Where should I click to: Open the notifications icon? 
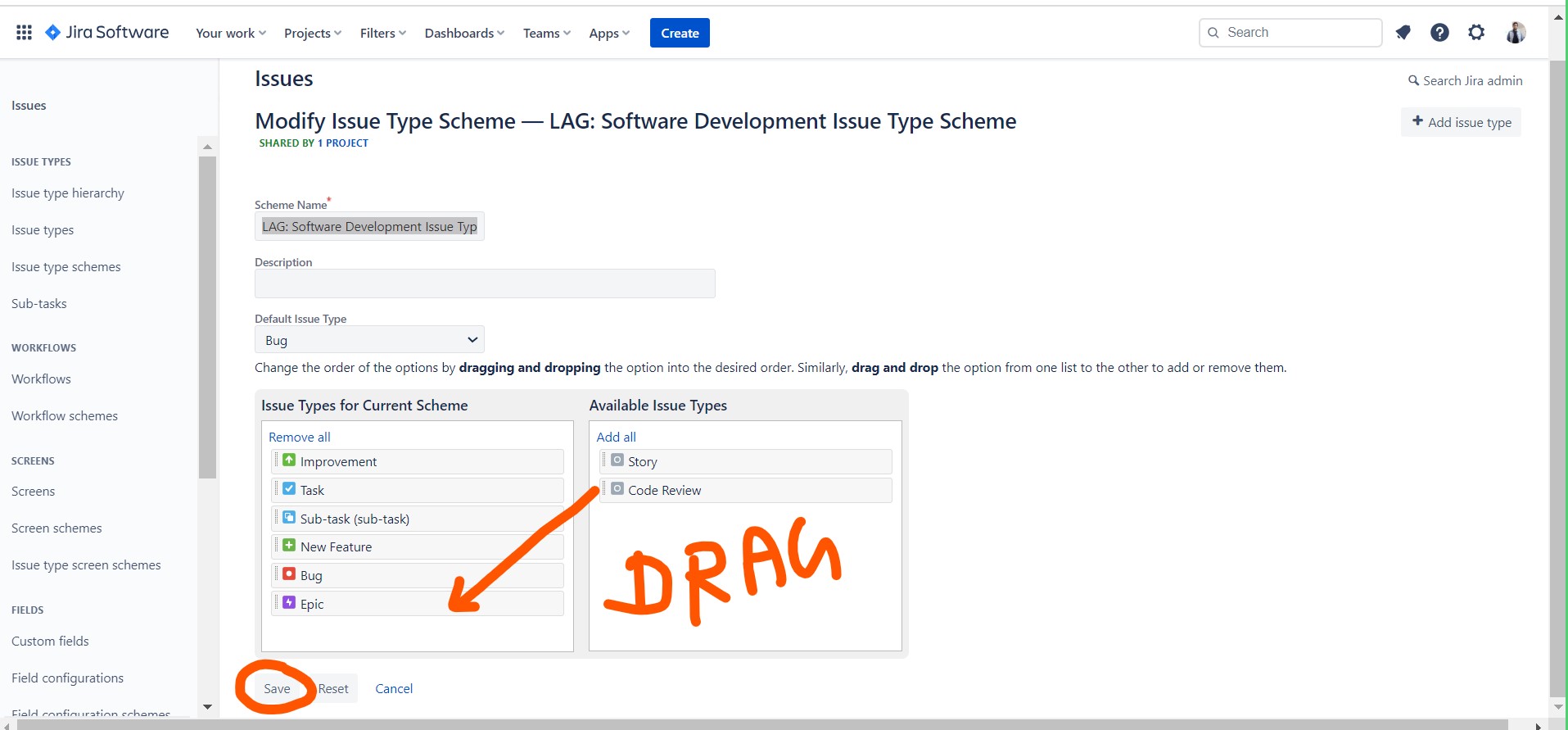[1403, 33]
